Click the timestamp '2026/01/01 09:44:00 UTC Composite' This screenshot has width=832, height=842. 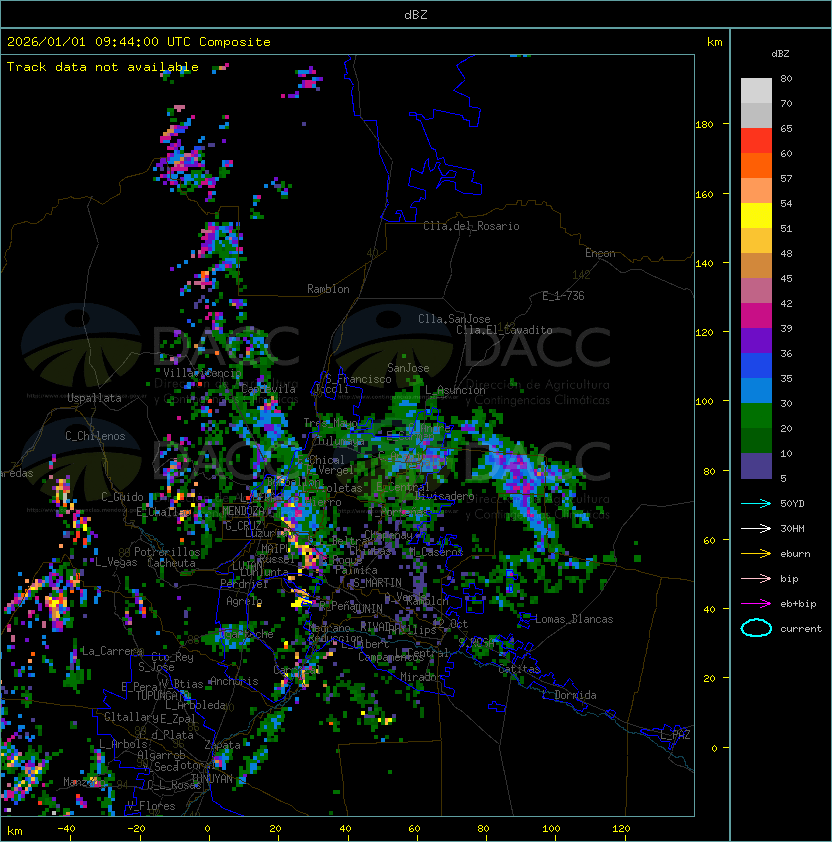click(139, 42)
